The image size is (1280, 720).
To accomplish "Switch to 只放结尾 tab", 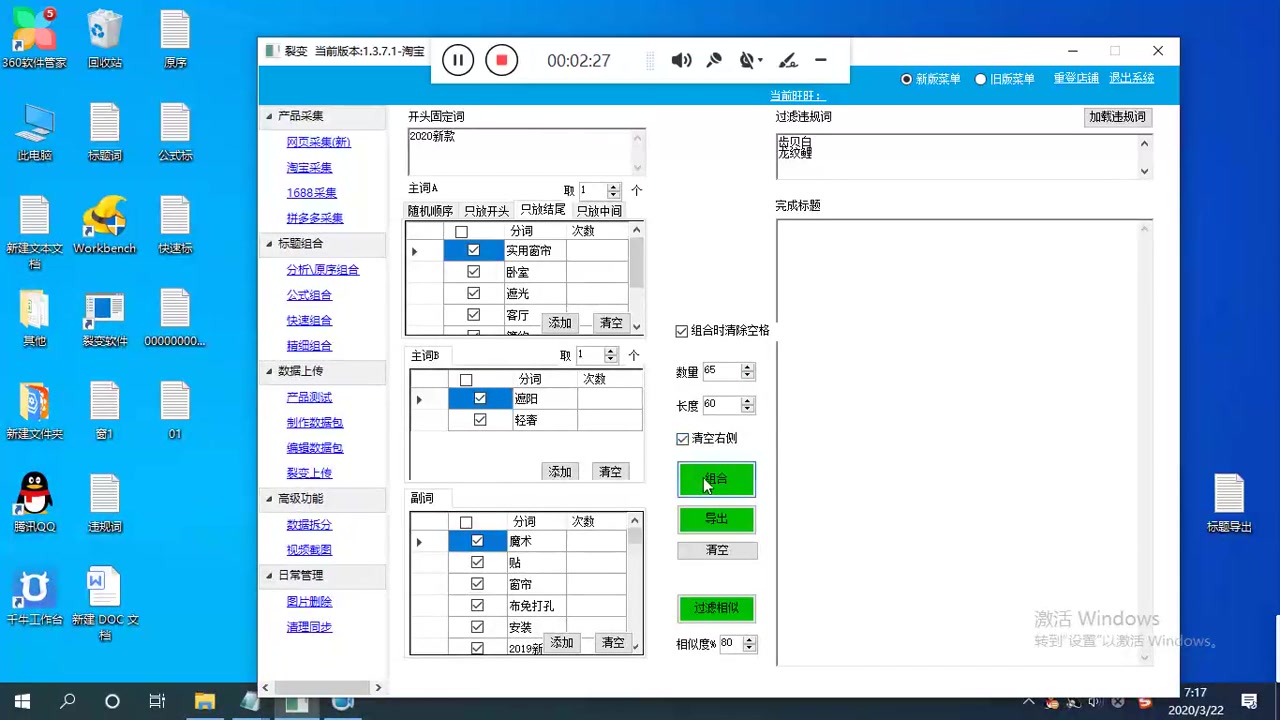I will pos(543,210).
